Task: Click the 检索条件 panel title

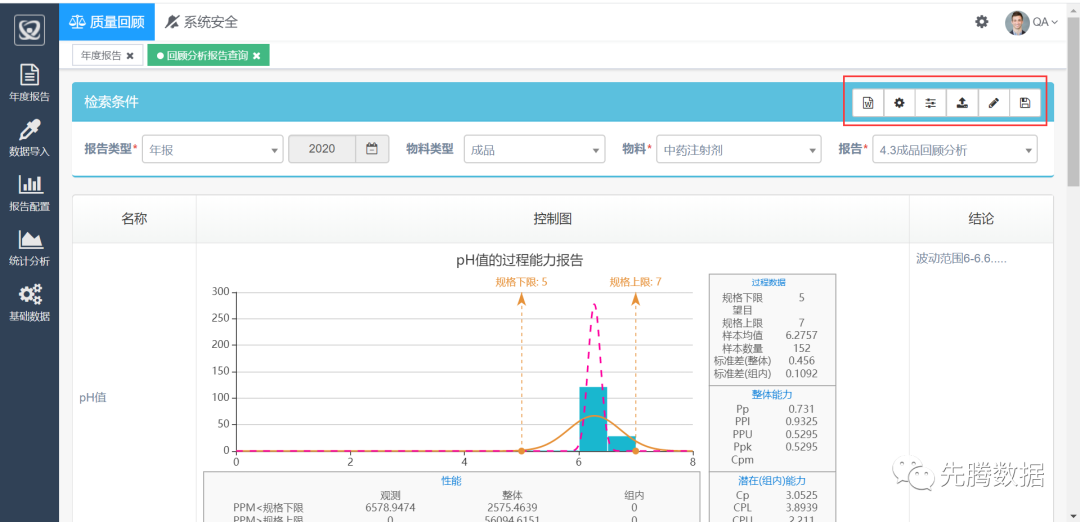Action: pos(111,102)
